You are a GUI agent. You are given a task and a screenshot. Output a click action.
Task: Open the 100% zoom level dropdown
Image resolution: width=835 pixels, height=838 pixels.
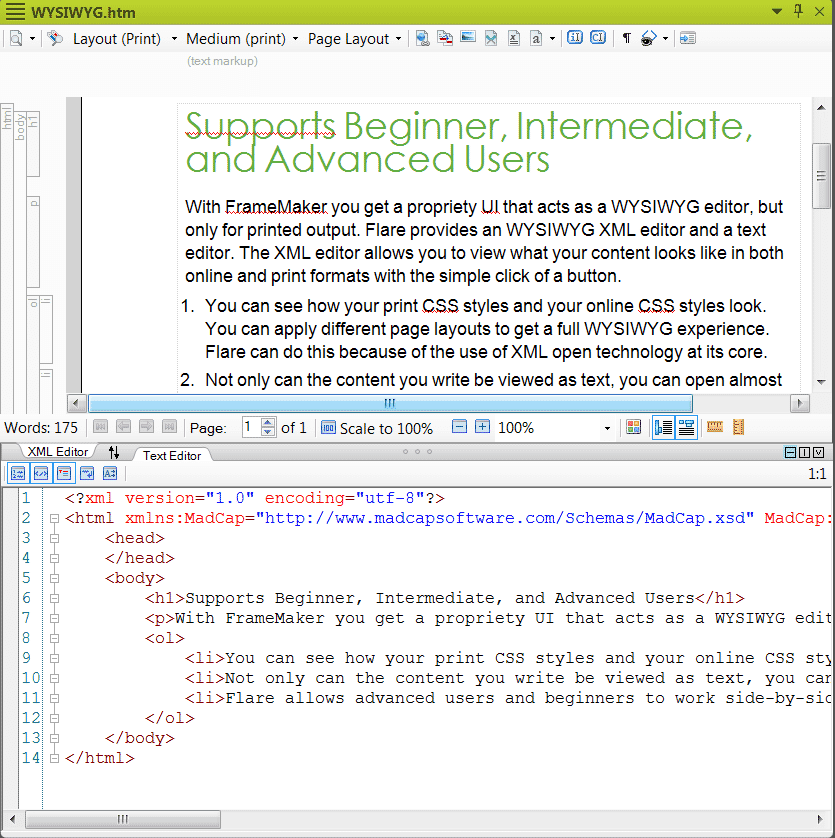[607, 428]
